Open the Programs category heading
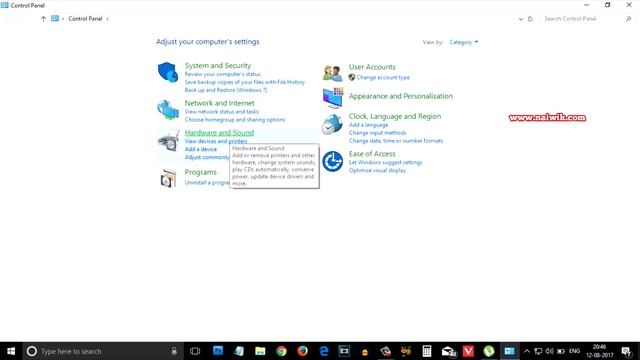The width and height of the screenshot is (640, 360). (x=200, y=172)
